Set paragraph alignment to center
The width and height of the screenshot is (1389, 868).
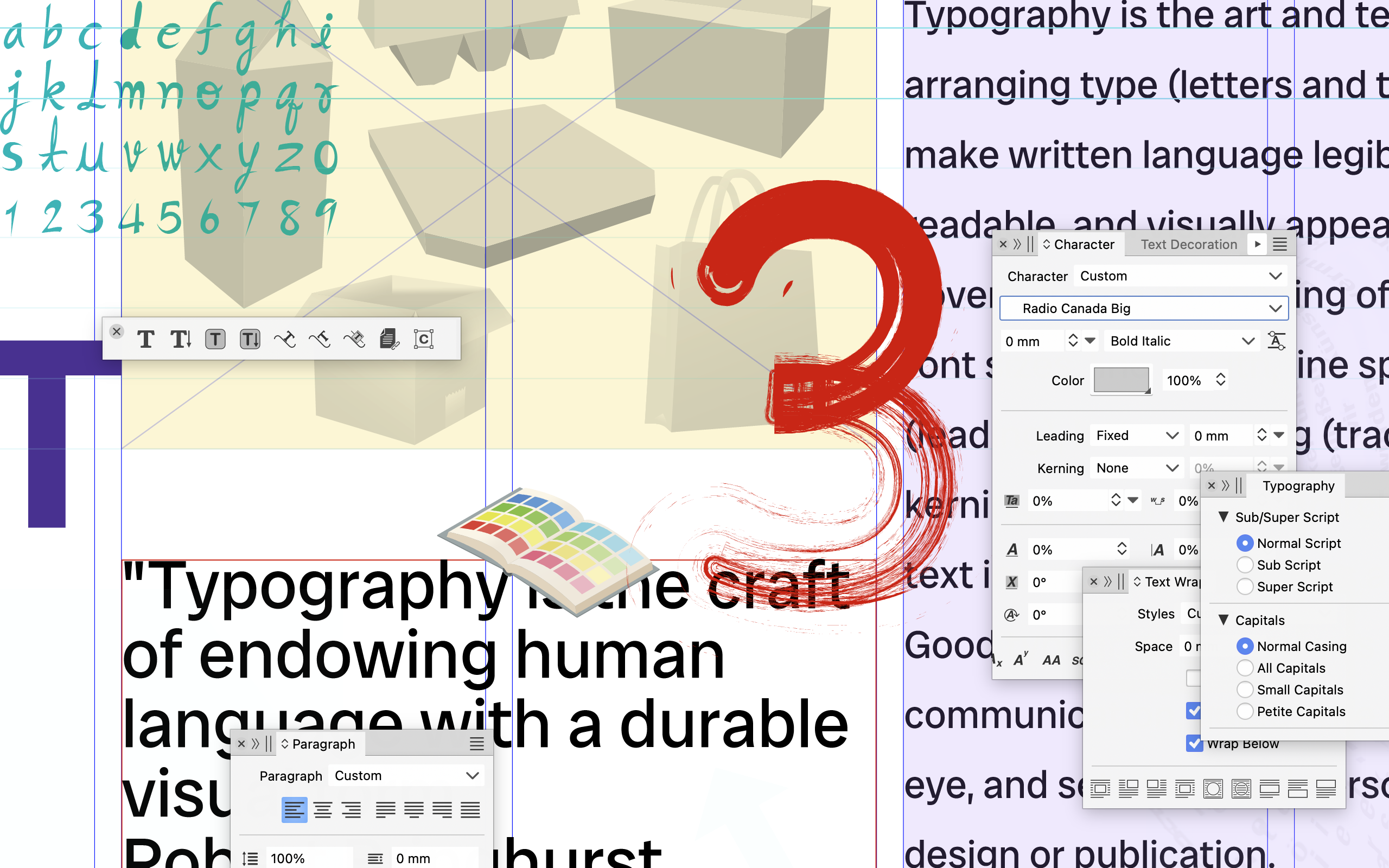323,810
